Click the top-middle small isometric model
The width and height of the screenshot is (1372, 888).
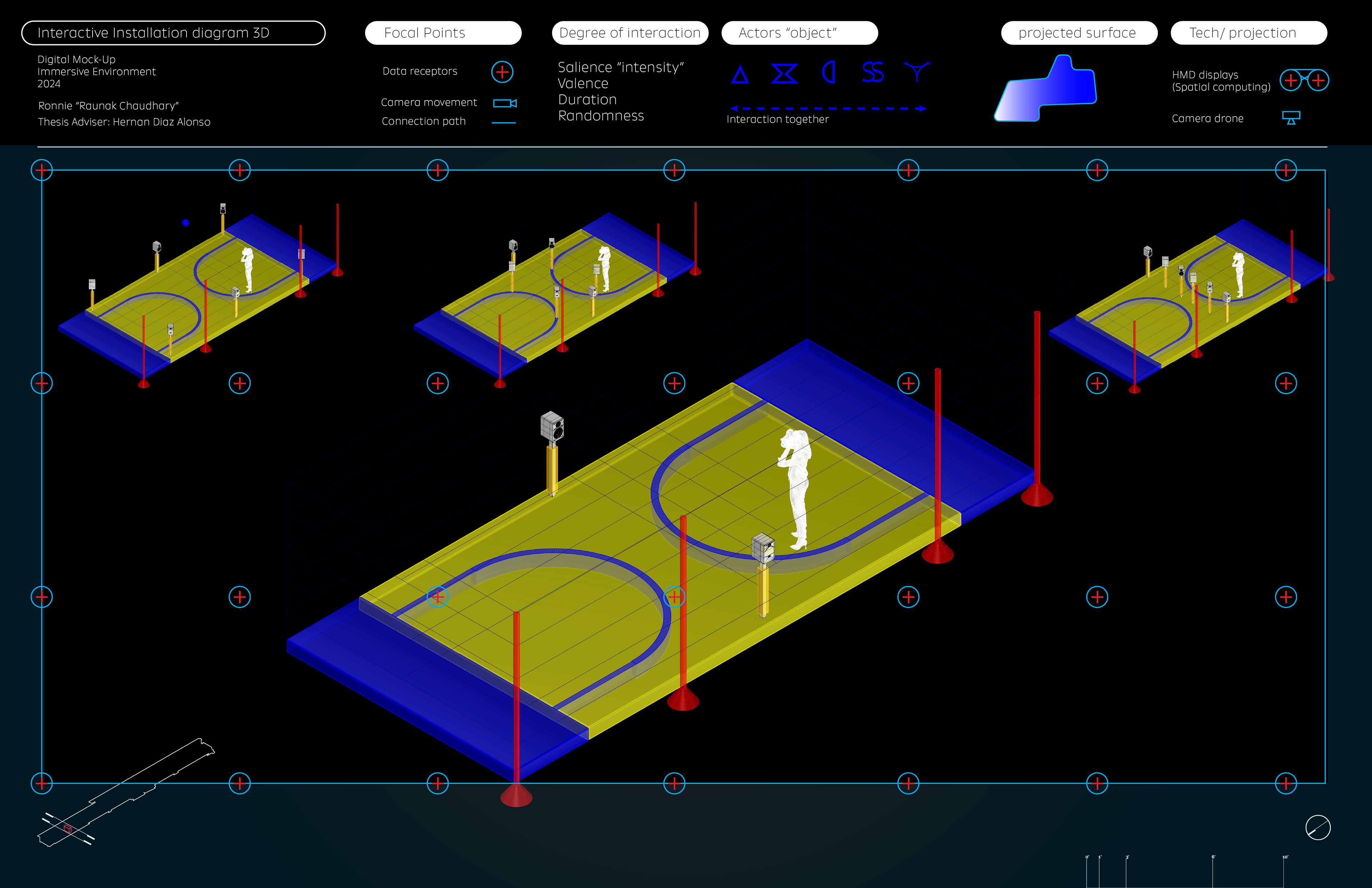pyautogui.click(x=557, y=295)
